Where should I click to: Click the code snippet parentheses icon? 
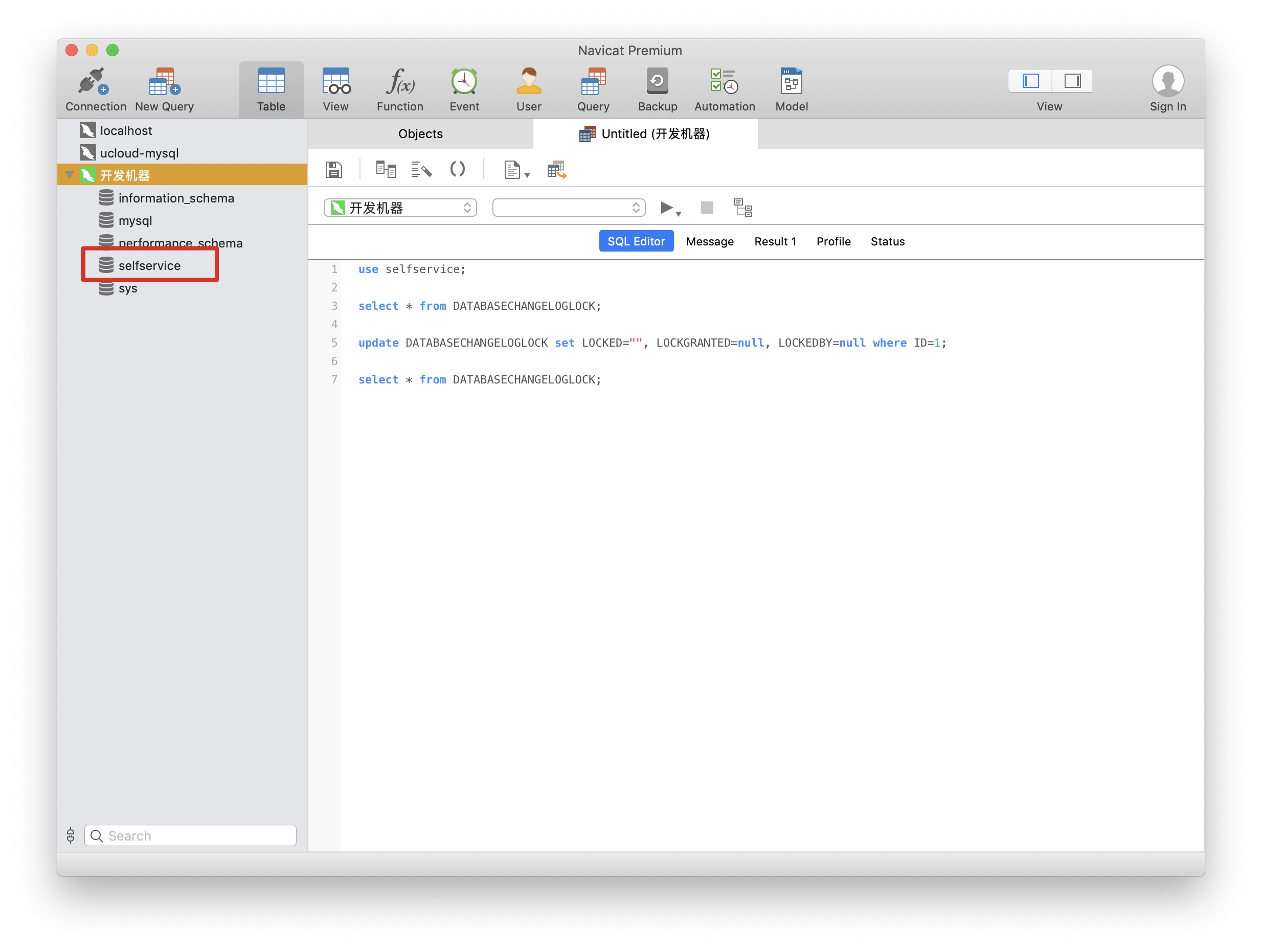[457, 169]
